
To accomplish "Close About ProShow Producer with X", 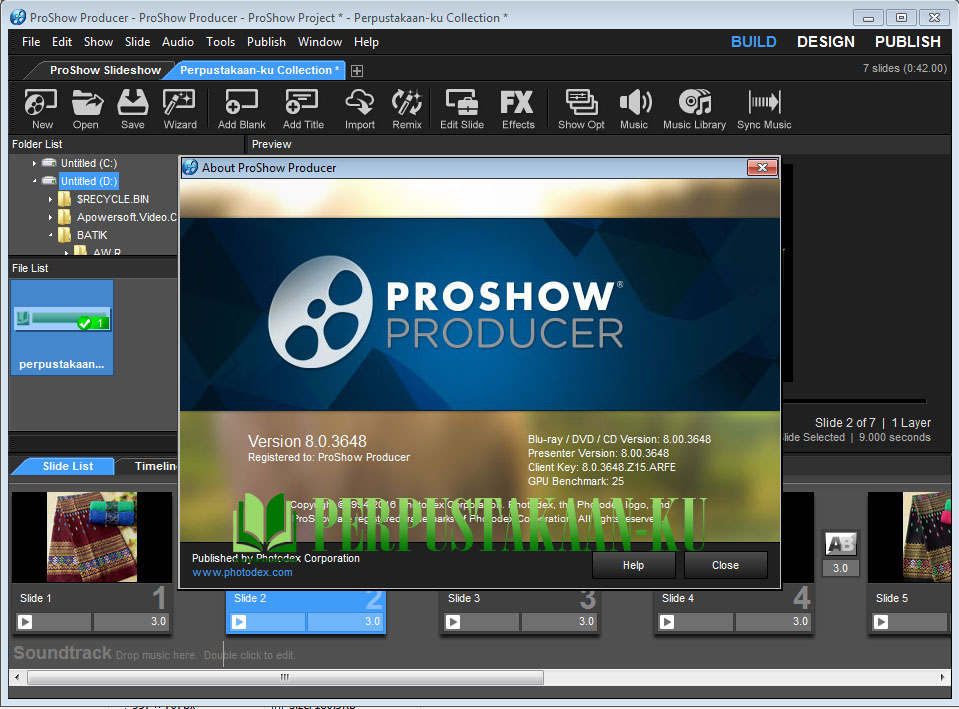I will click(x=762, y=168).
